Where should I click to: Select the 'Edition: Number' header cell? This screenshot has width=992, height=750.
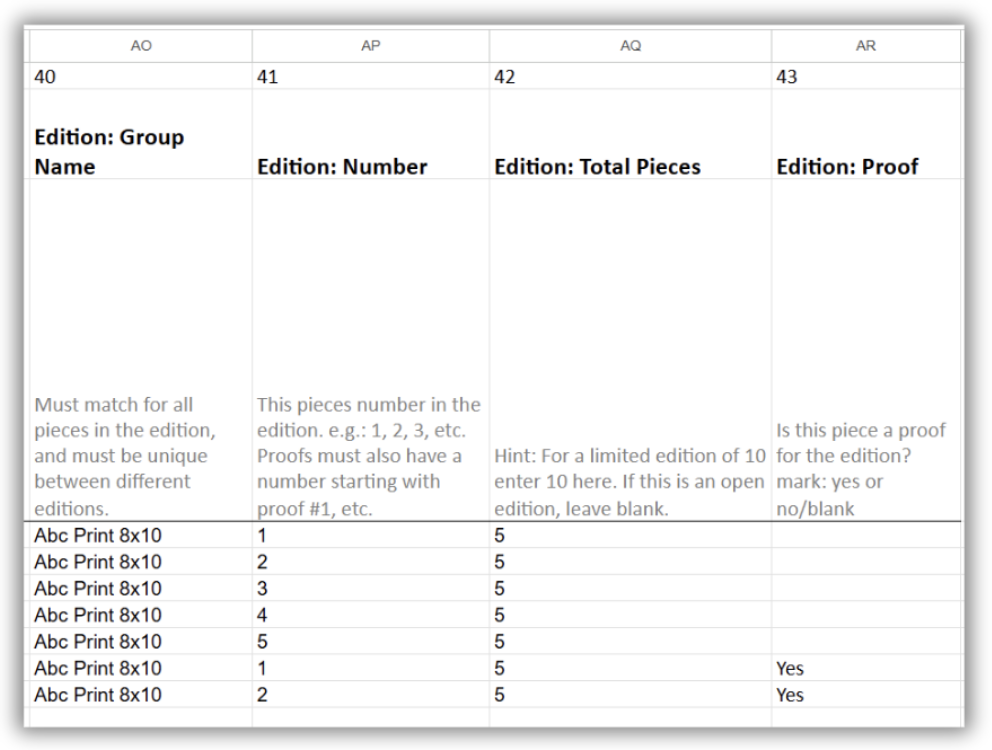click(370, 134)
